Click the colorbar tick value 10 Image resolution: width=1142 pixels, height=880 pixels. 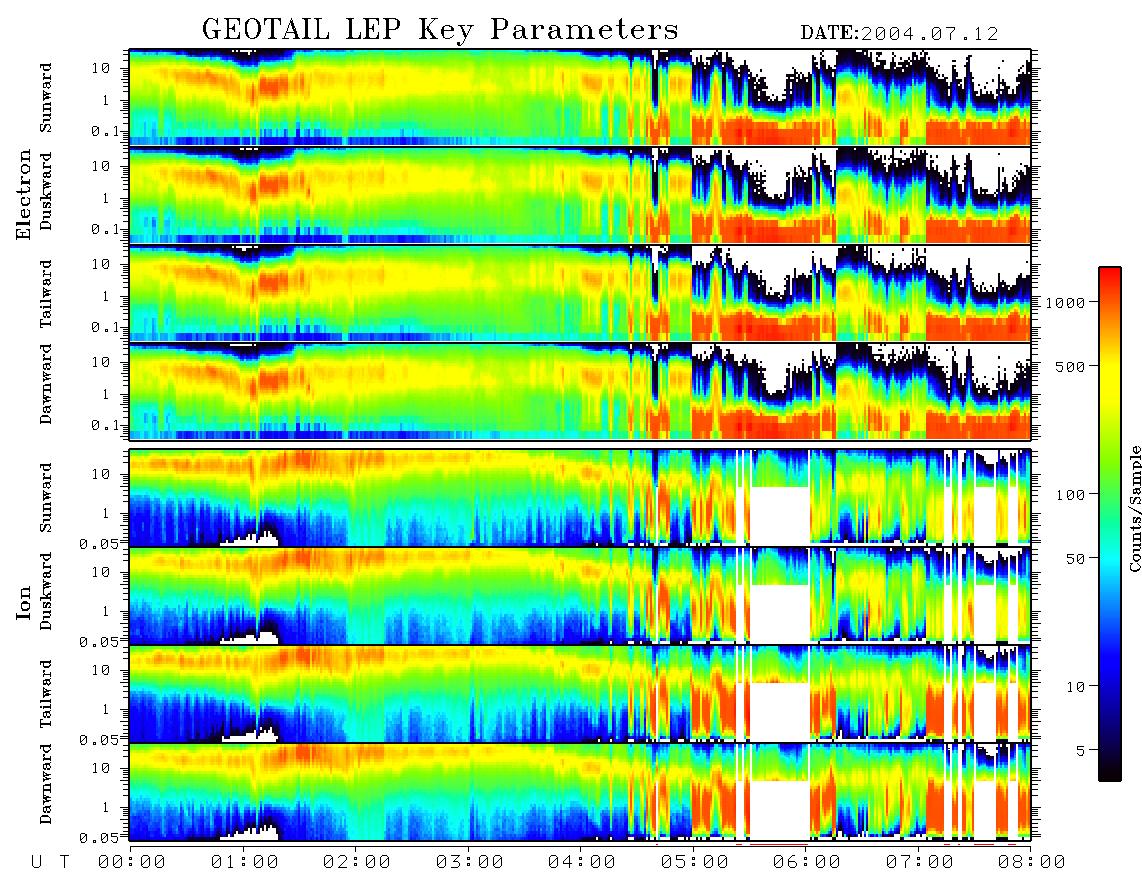[x=1076, y=686]
